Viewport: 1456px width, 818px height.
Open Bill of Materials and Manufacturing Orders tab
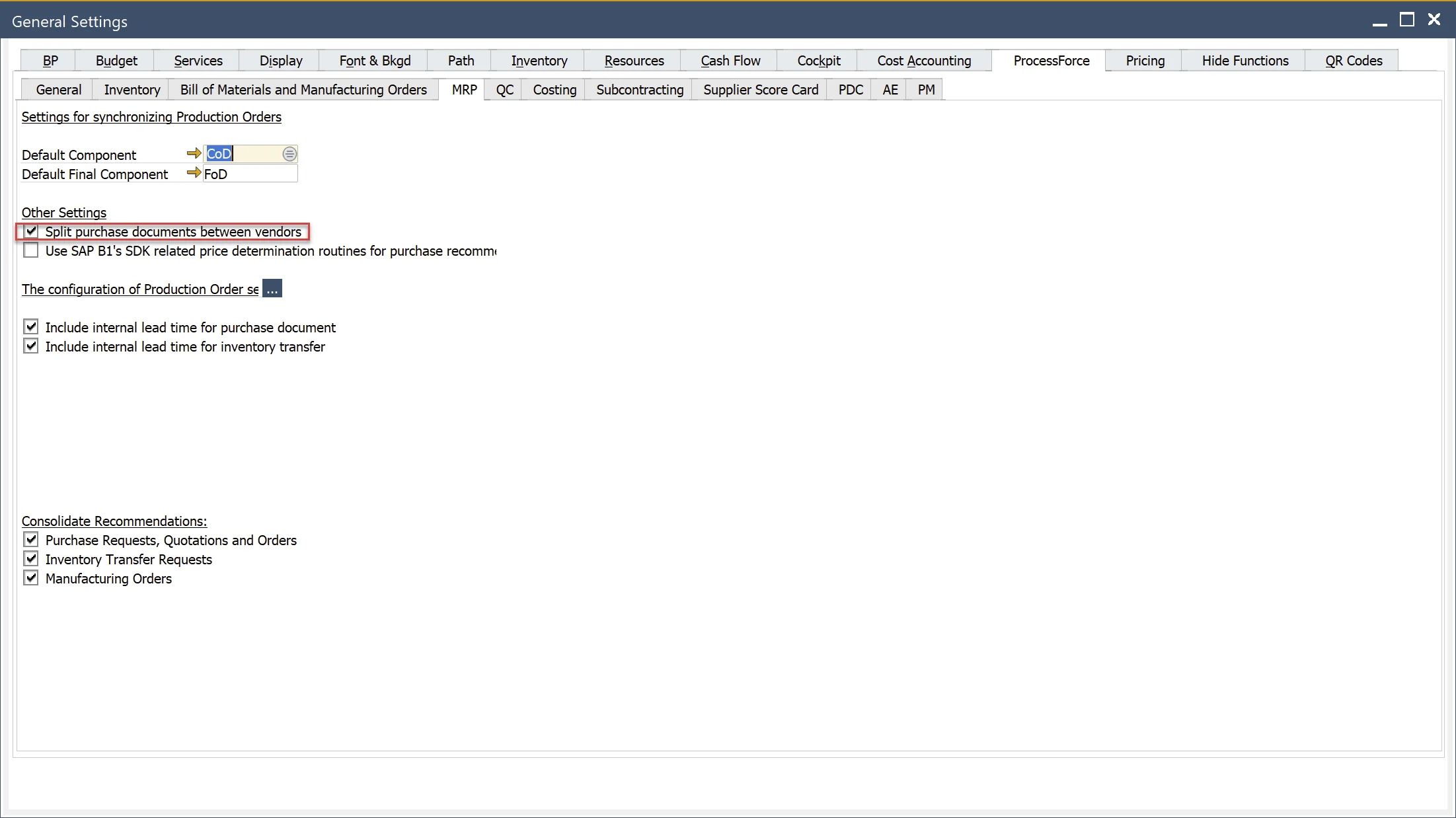tap(303, 90)
